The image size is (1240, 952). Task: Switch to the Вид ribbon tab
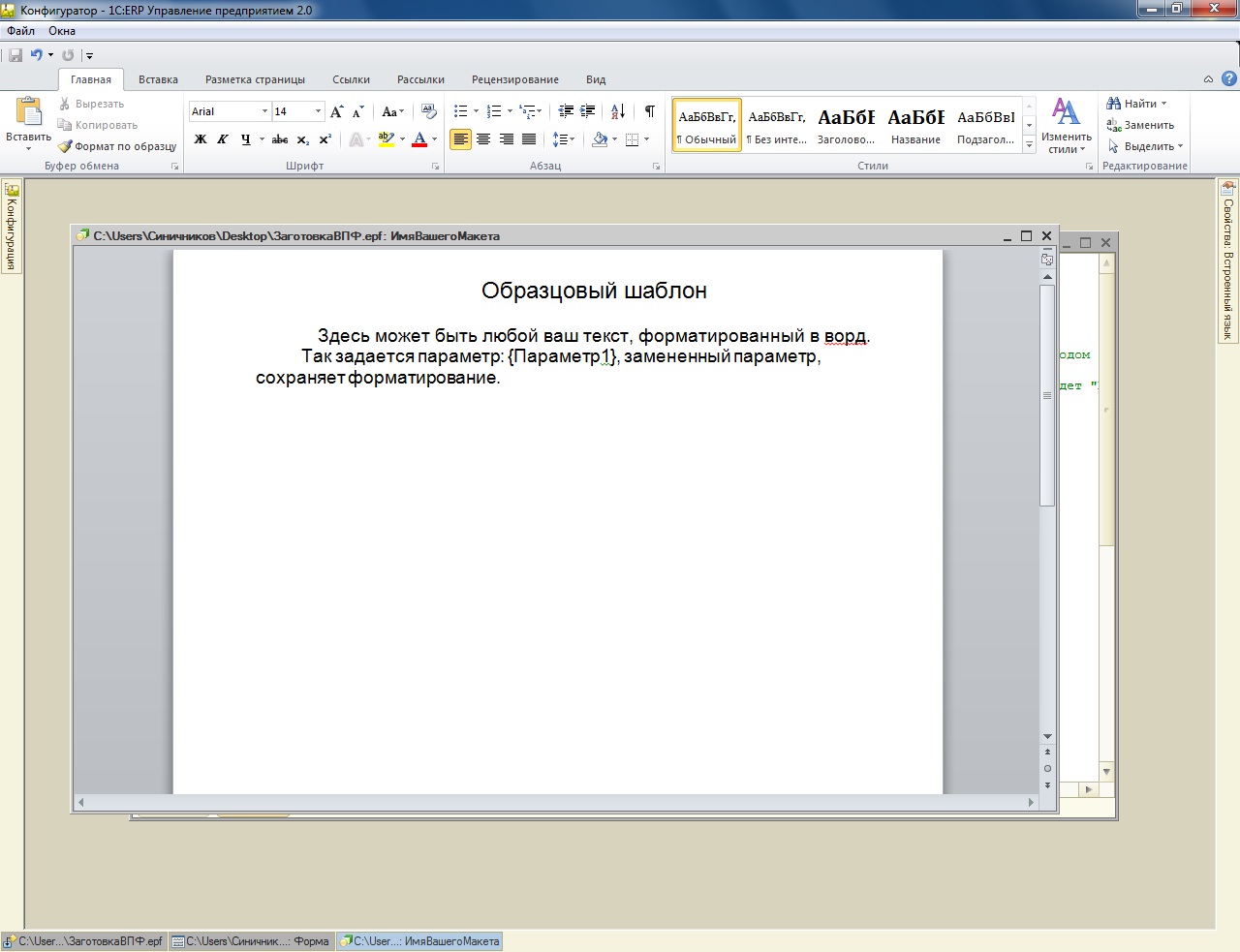click(596, 79)
